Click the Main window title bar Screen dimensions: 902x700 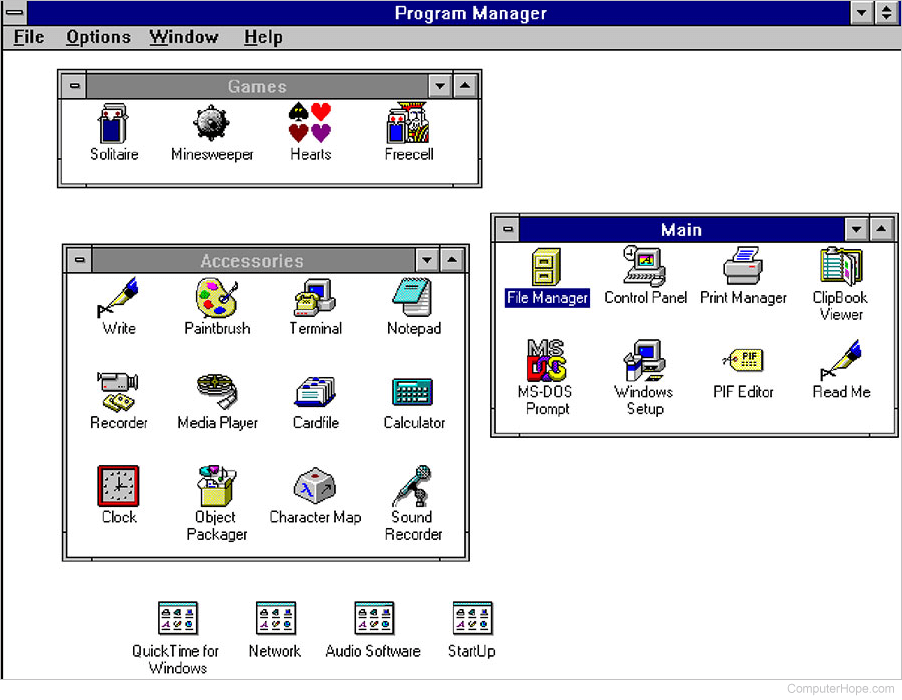682,229
